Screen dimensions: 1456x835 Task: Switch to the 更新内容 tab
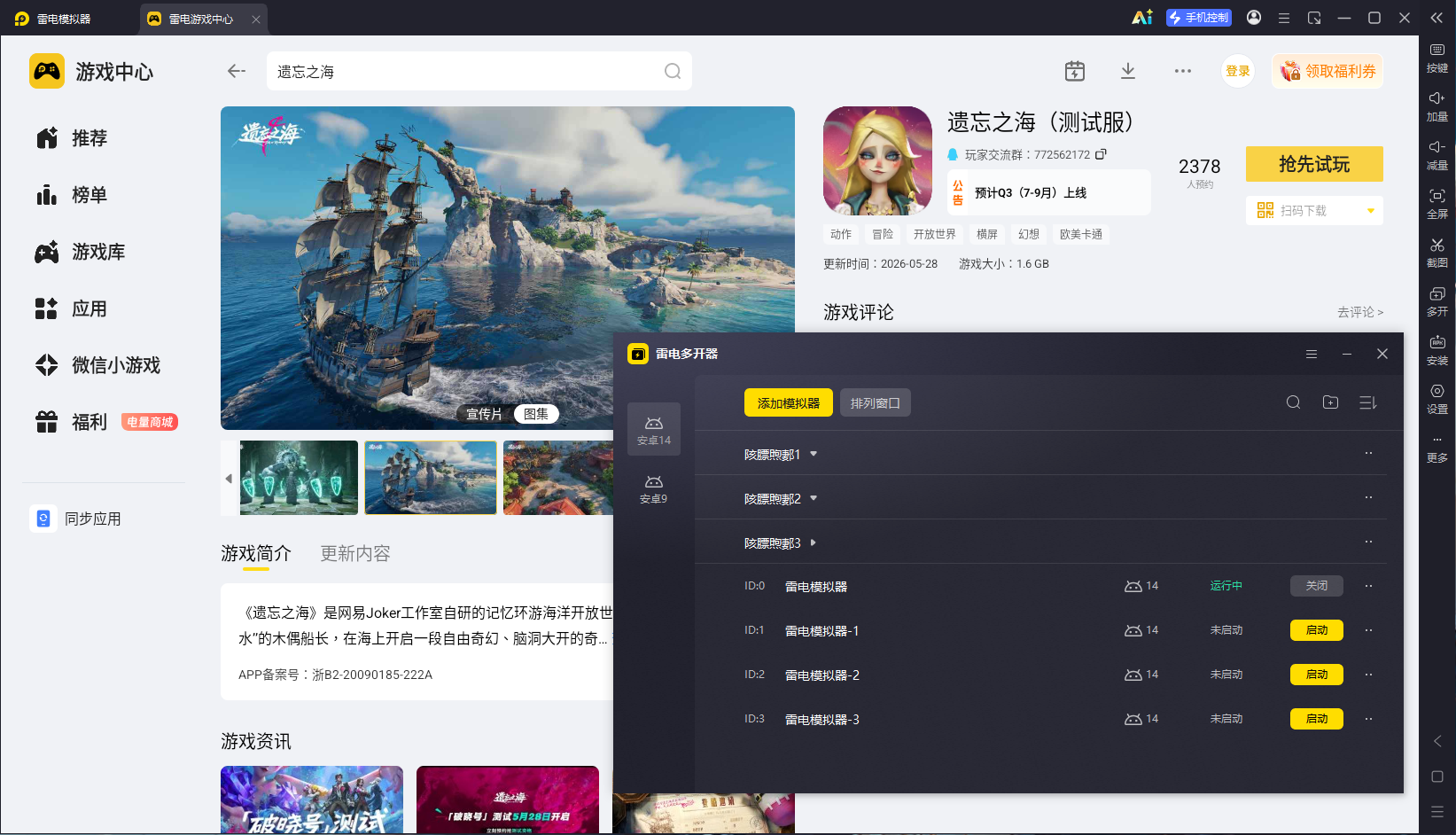point(355,553)
